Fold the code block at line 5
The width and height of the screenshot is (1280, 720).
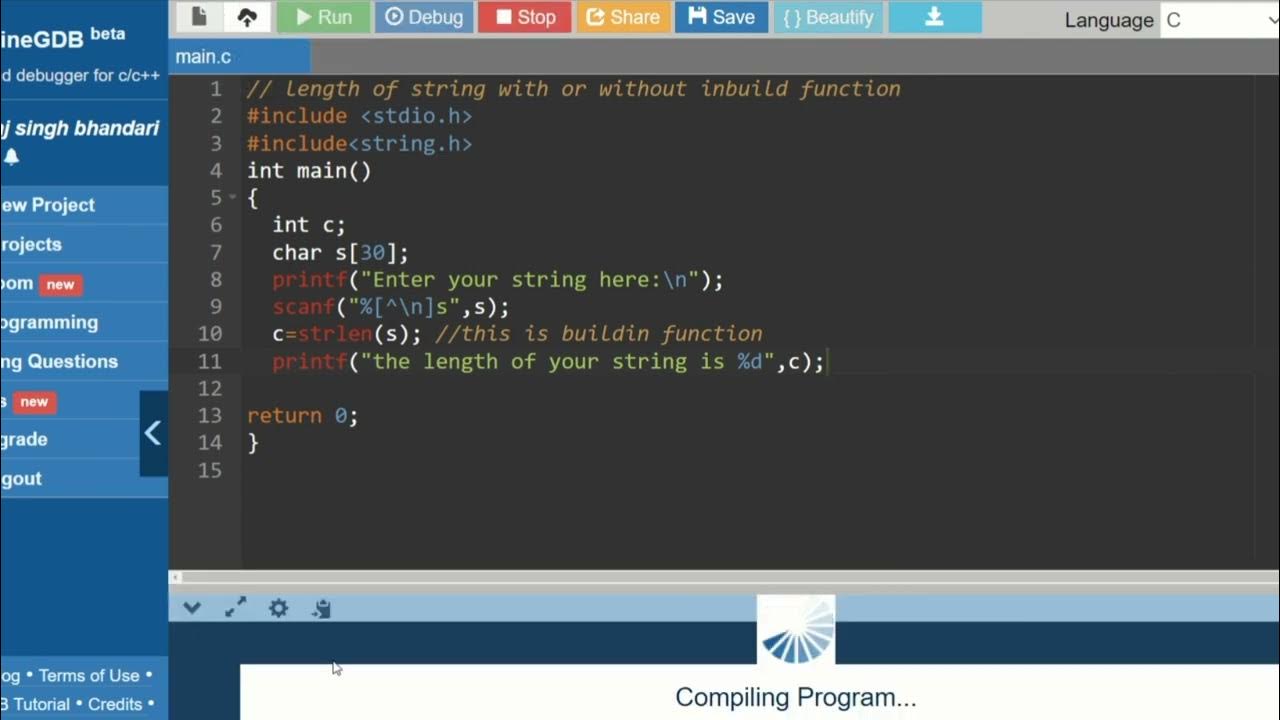click(x=233, y=198)
